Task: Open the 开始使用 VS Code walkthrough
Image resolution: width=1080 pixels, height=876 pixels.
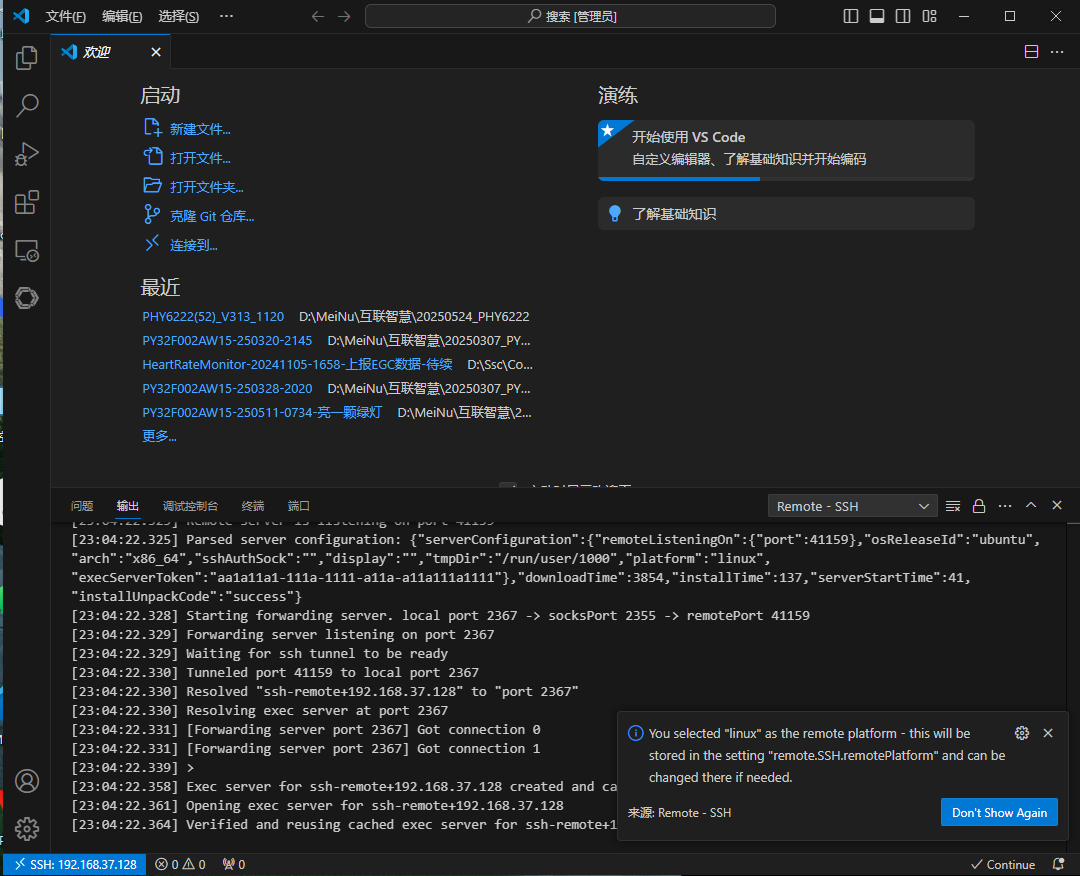Action: 786,149
